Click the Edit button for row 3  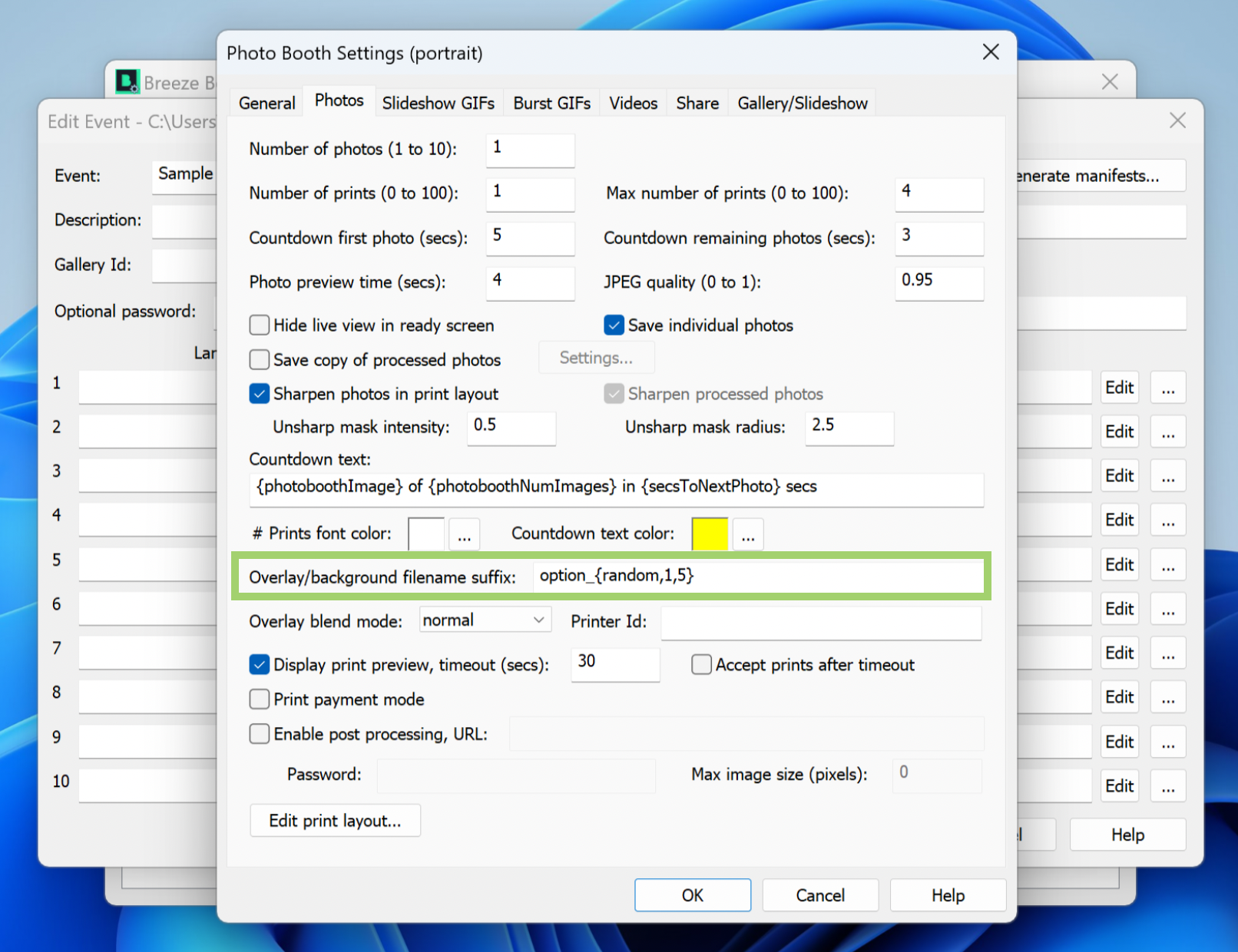click(x=1119, y=476)
